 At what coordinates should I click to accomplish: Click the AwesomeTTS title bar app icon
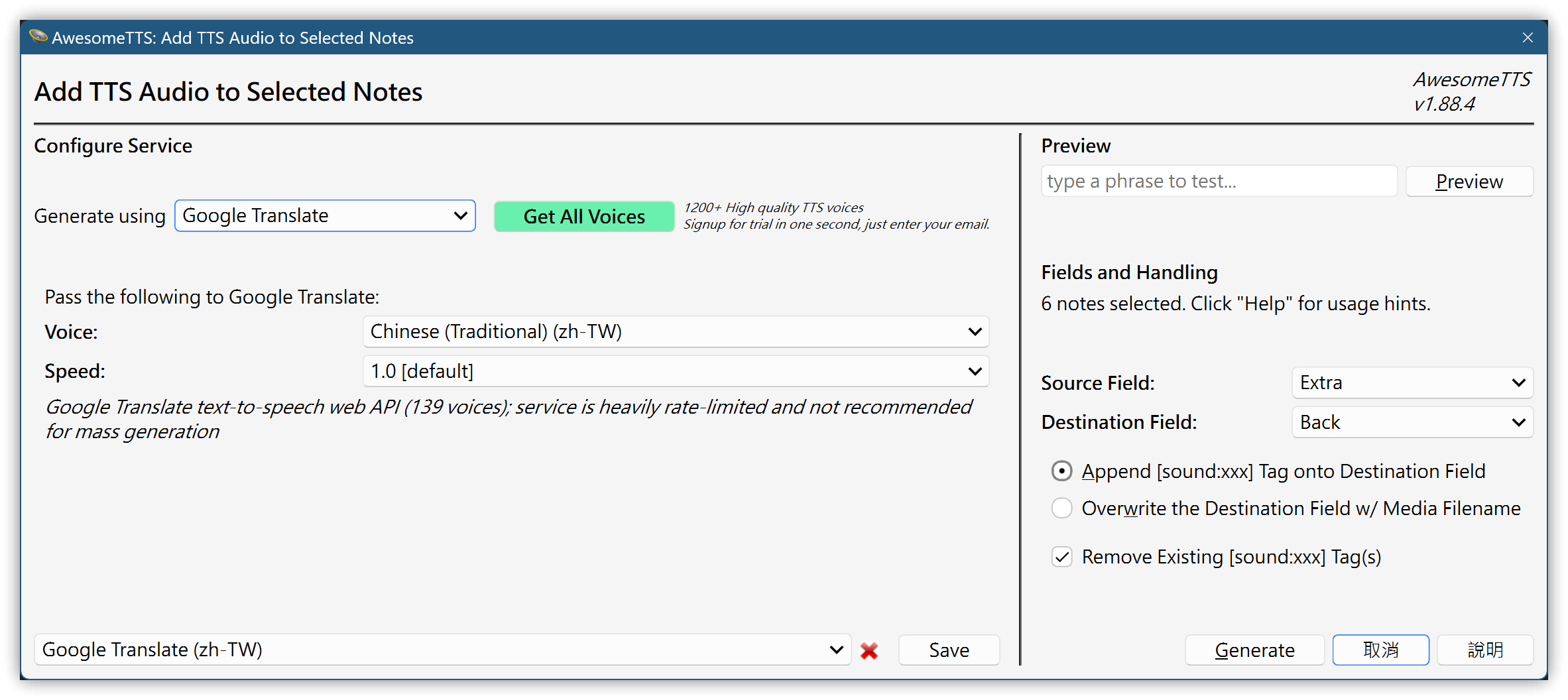pos(38,36)
